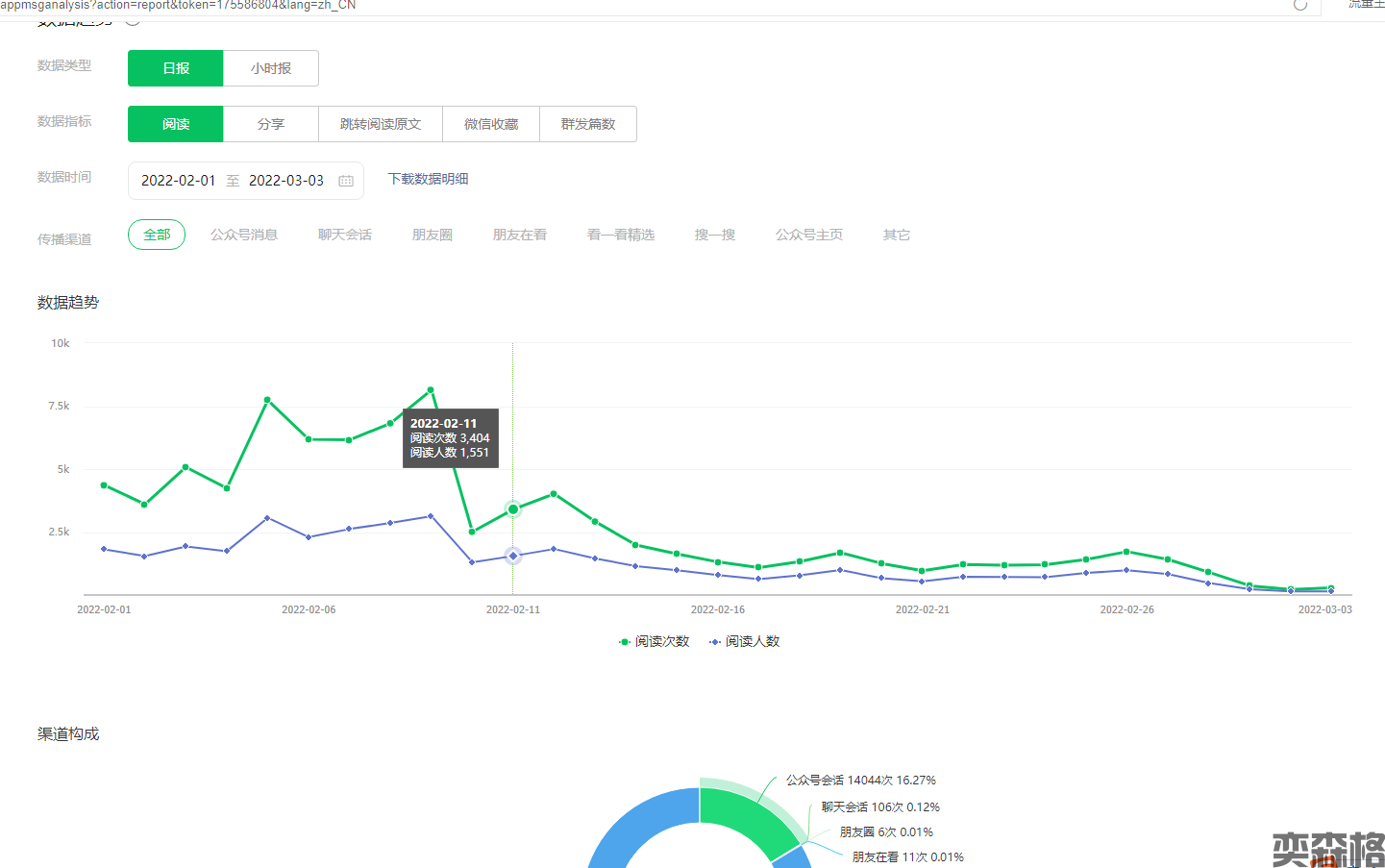Viewport: 1385px width, 868px height.
Task: Switch data type to 小时报
Action: (x=271, y=68)
